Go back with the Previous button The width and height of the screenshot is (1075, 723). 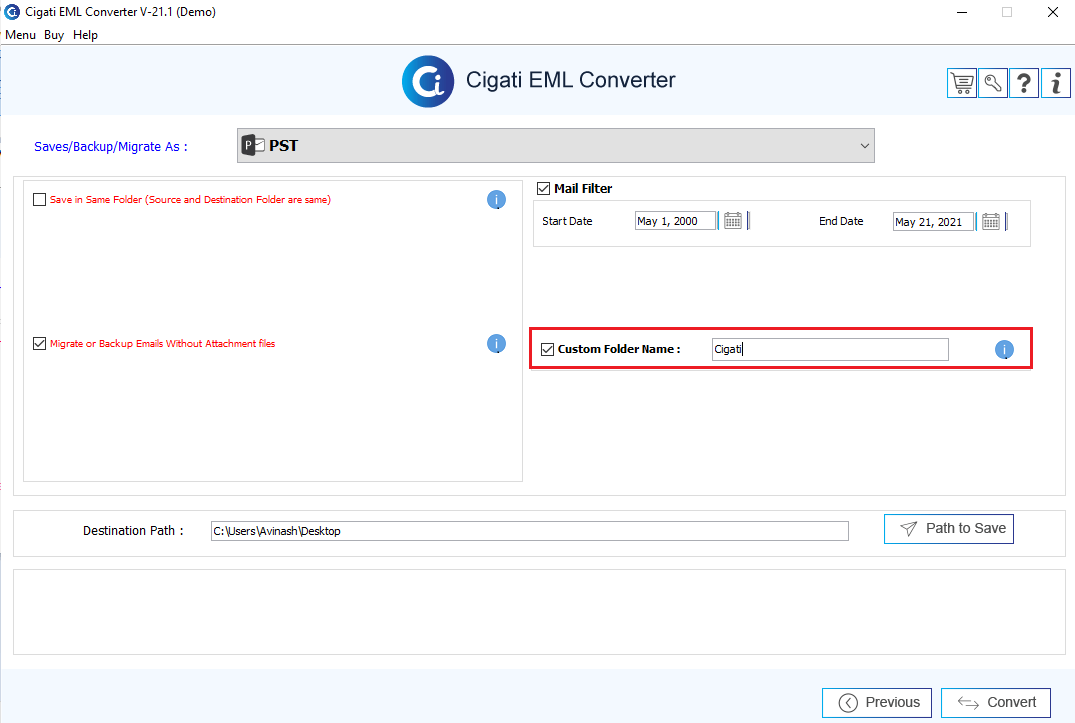(x=877, y=702)
